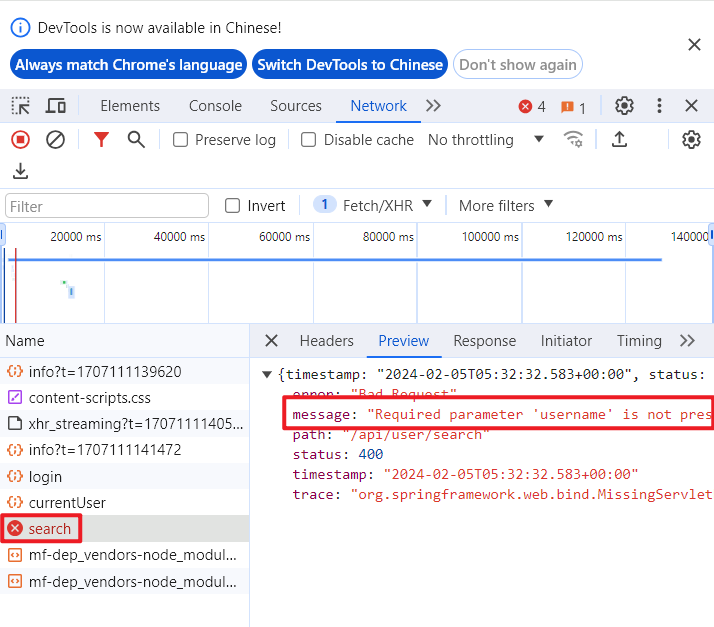714x627 pixels.
Task: Click the import HAR upload icon
Action: click(619, 140)
